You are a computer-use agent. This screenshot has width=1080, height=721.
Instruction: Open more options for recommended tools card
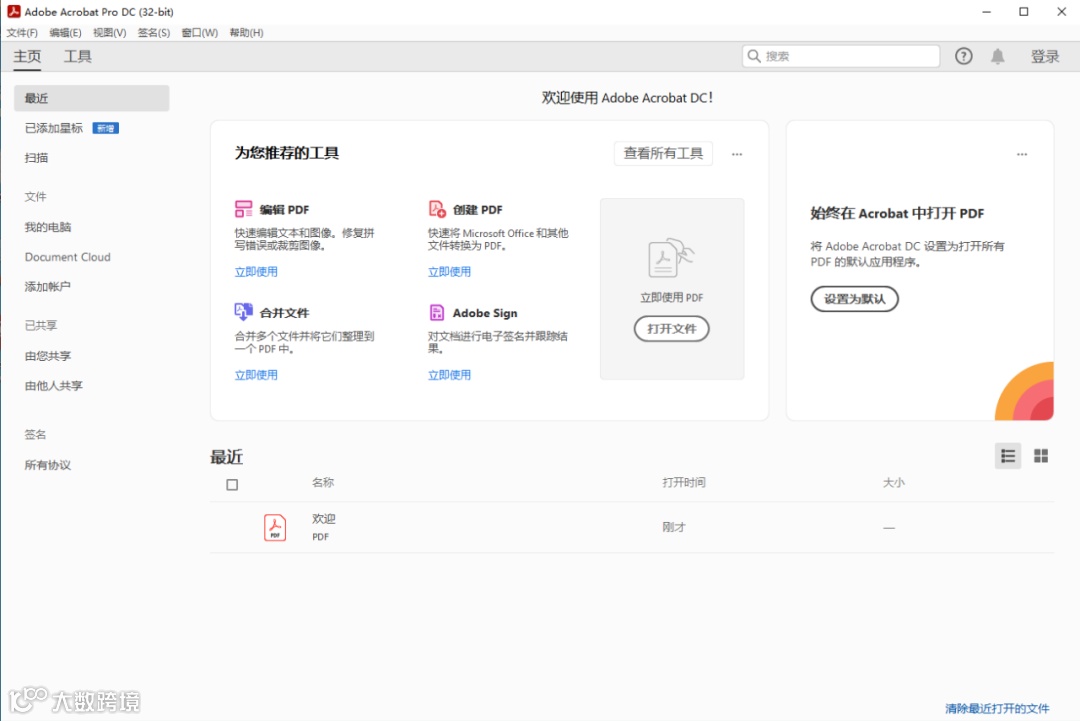pyautogui.click(x=737, y=154)
